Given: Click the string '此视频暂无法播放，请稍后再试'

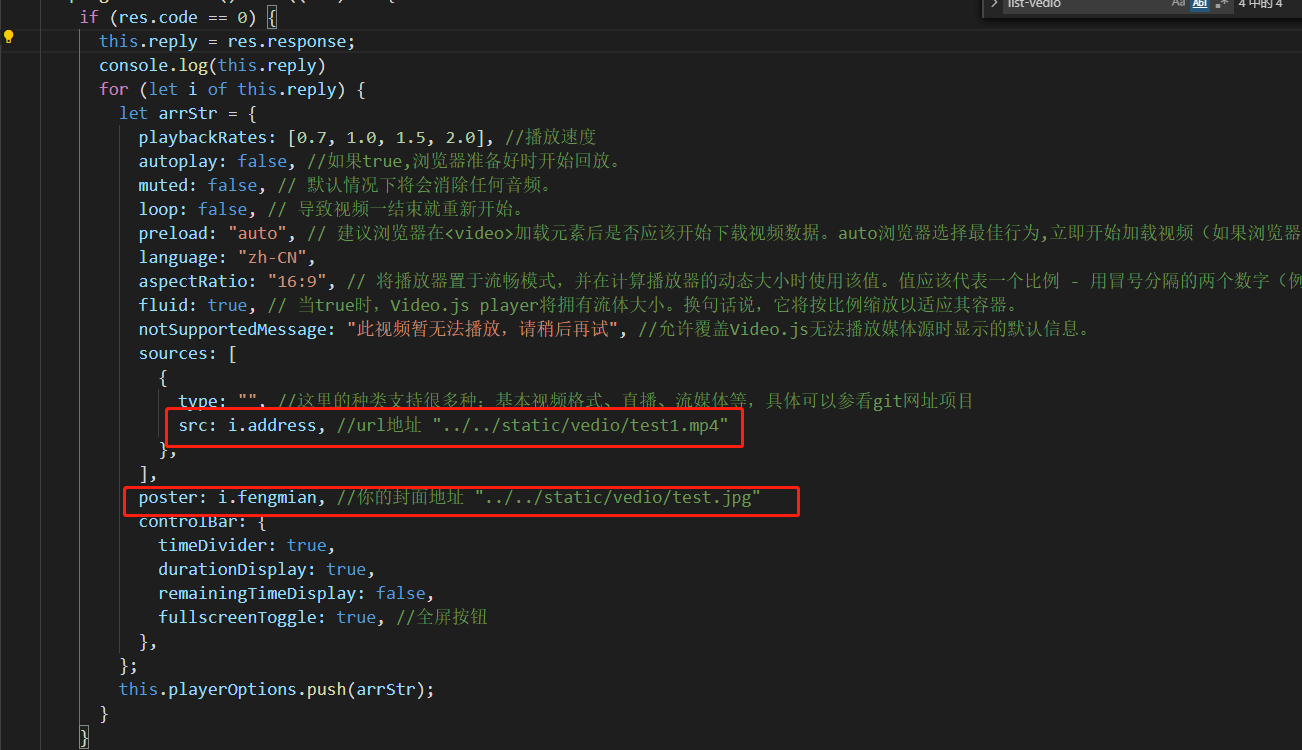Looking at the screenshot, I should 483,329.
